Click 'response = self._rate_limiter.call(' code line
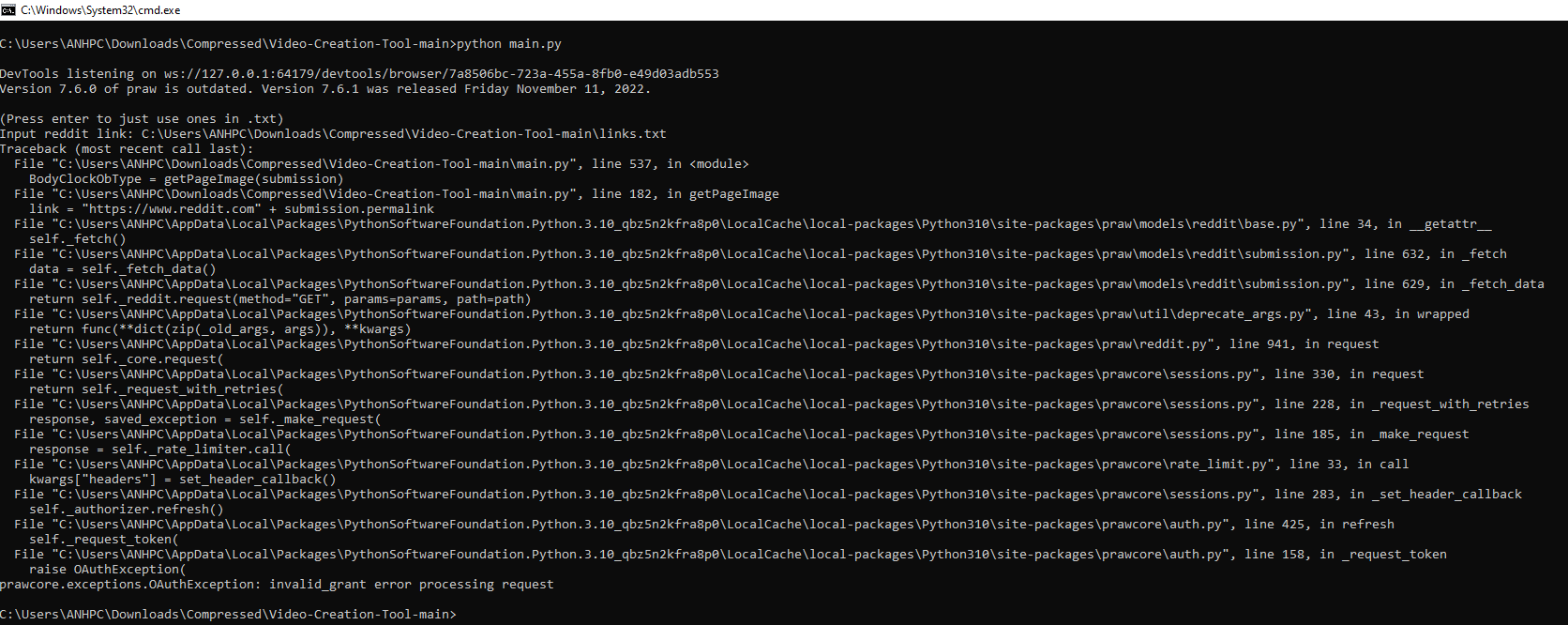This screenshot has width=1568, height=625. pos(160,450)
